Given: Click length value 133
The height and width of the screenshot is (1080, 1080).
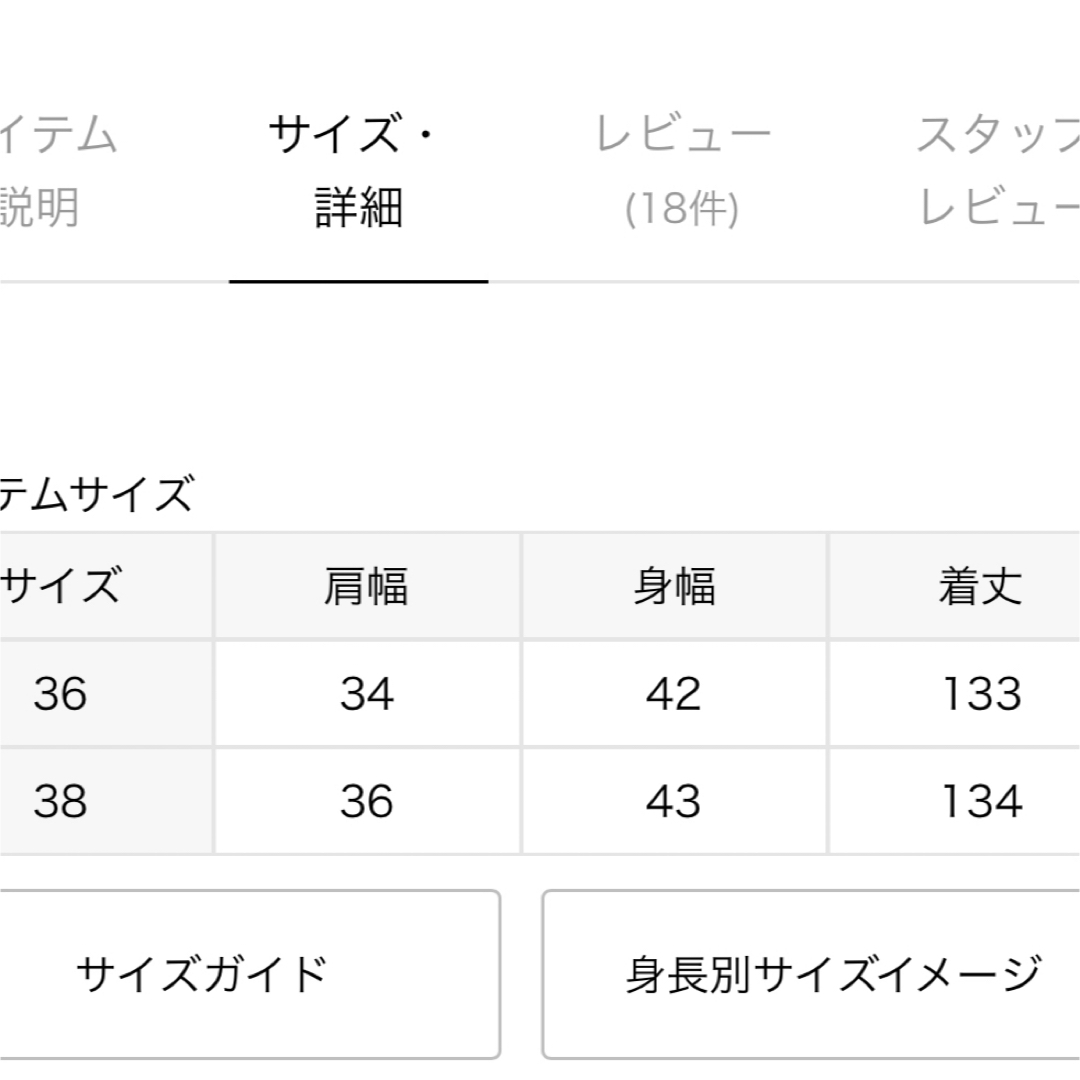Looking at the screenshot, I should tap(982, 693).
